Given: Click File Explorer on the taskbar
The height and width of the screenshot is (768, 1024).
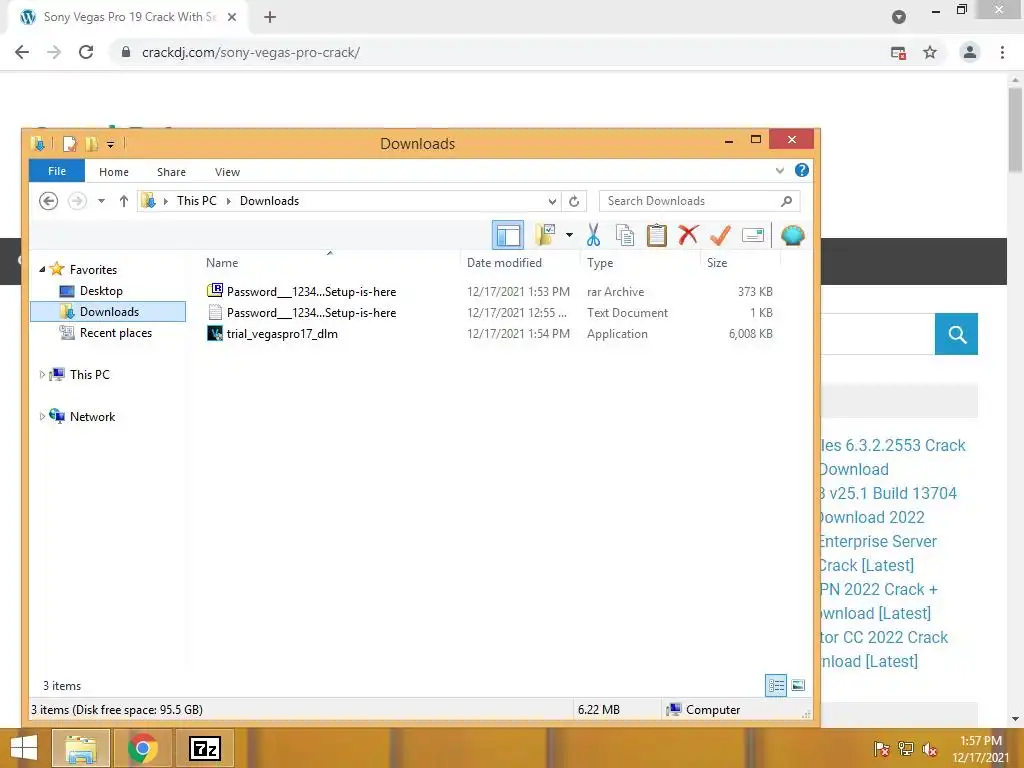Looking at the screenshot, I should pyautogui.click(x=80, y=748).
